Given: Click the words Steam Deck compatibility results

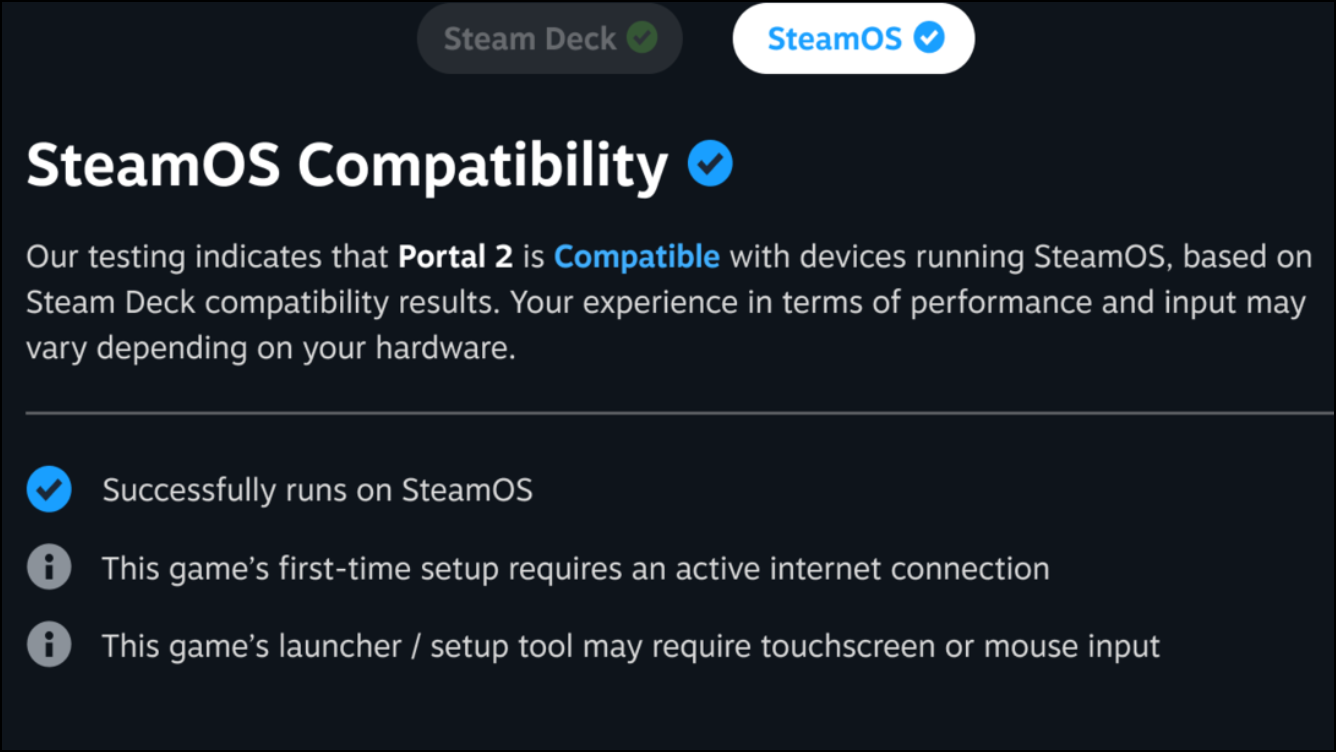Looking at the screenshot, I should point(260,303).
